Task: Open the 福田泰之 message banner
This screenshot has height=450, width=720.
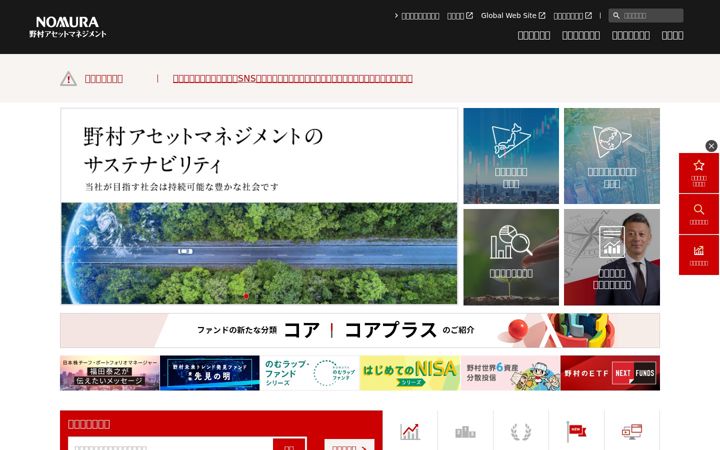Action: point(110,373)
